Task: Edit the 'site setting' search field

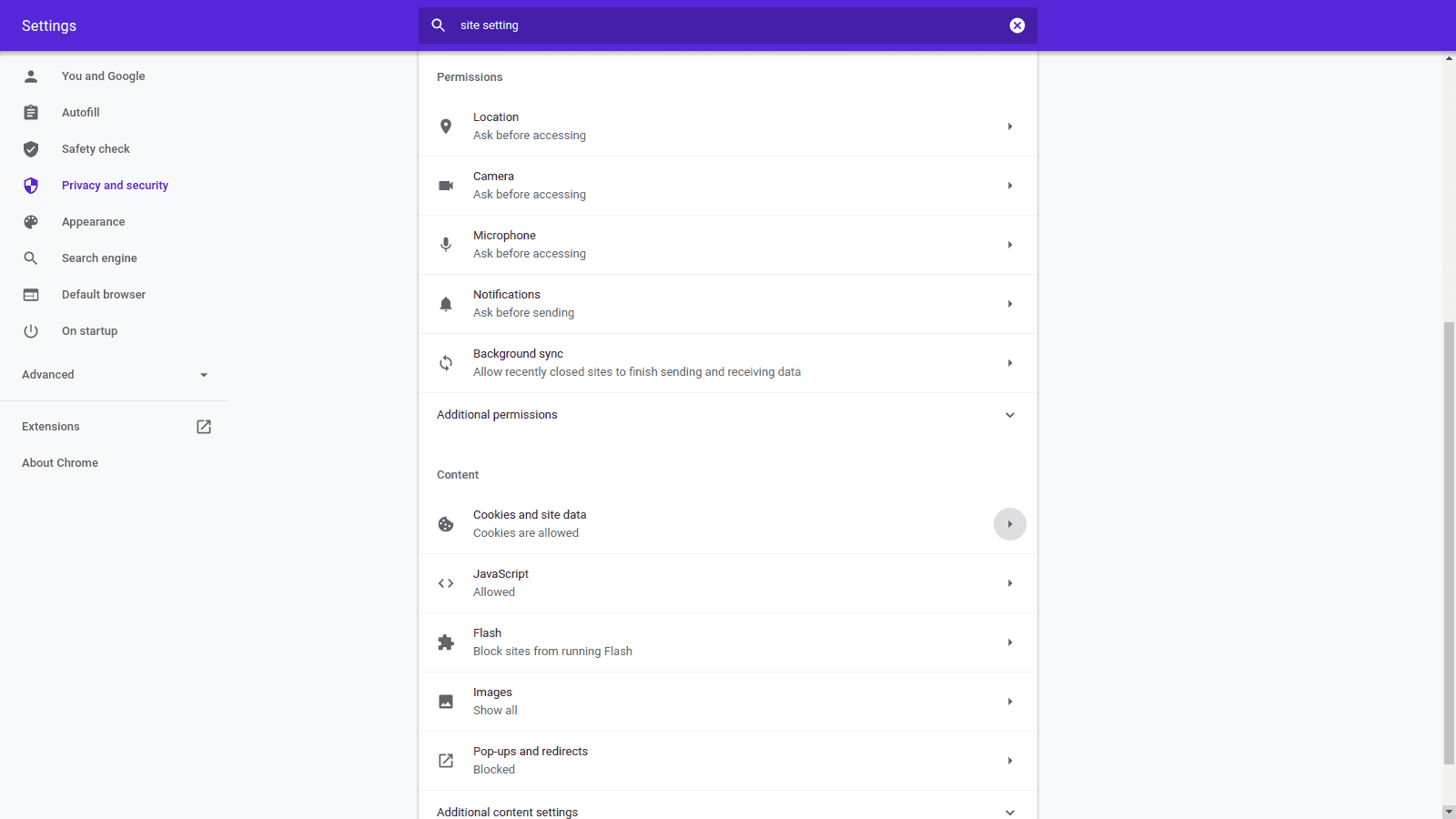Action: (x=728, y=25)
